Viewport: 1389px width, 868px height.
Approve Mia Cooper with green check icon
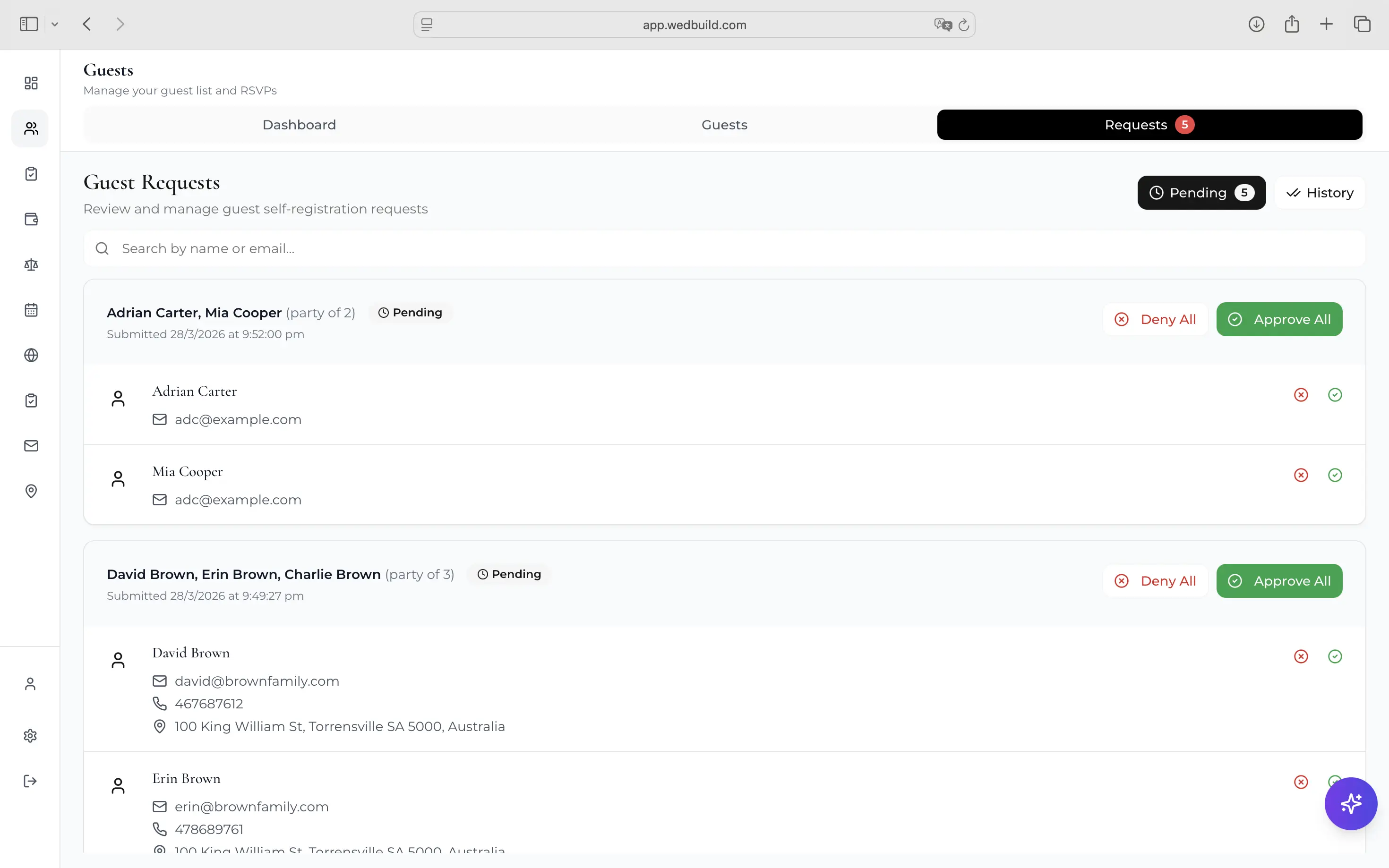pos(1335,476)
